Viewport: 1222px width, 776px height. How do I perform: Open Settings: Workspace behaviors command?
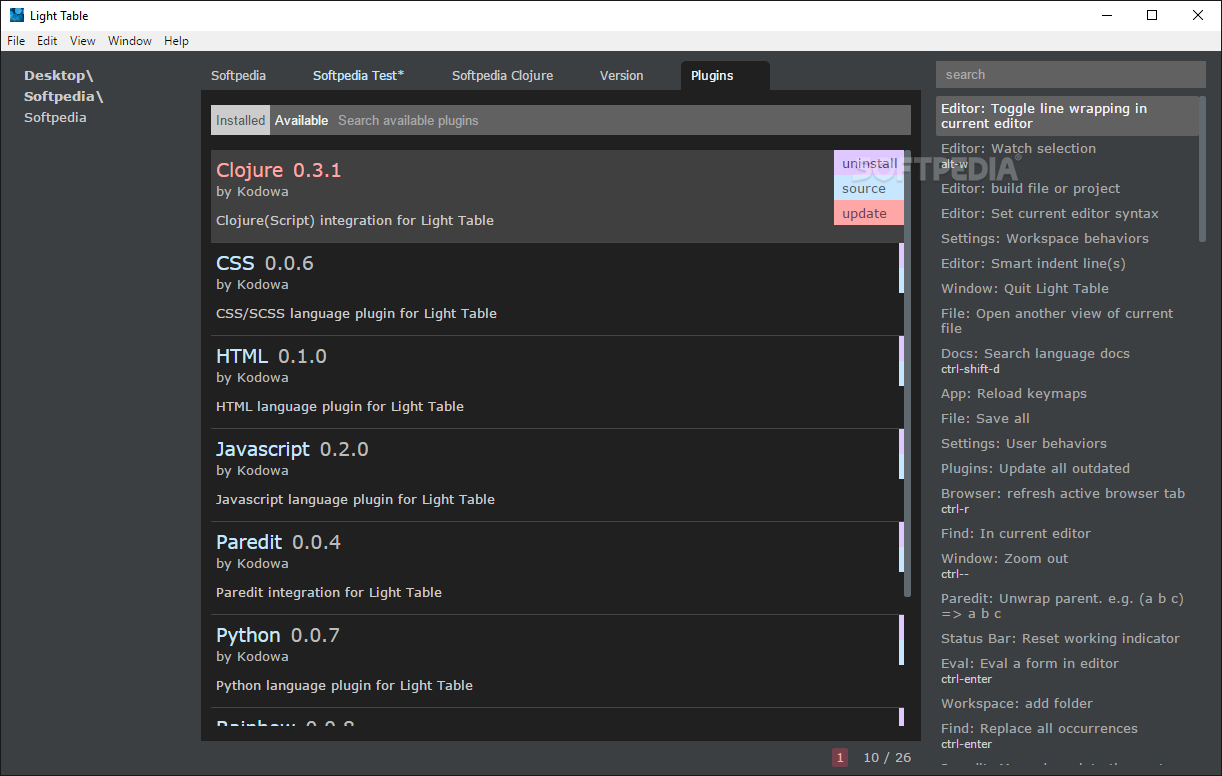click(x=1068, y=238)
